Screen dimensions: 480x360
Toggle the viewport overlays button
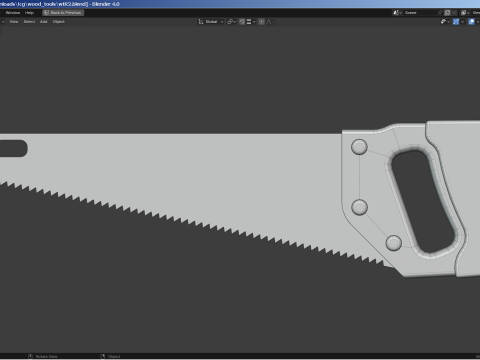click(x=471, y=22)
